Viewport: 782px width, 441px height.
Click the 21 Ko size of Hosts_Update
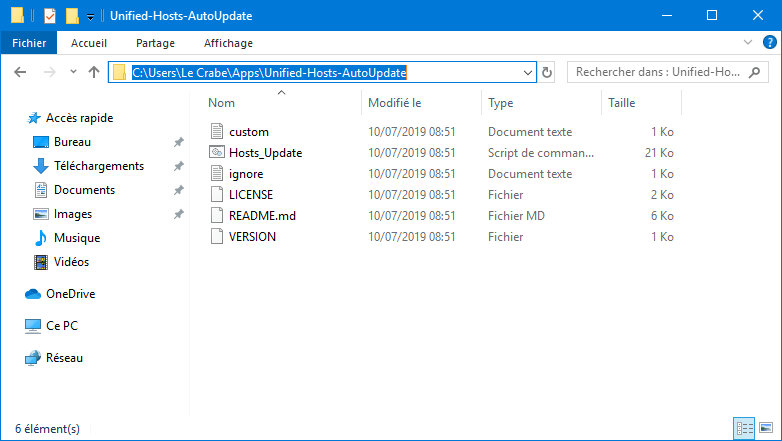pyautogui.click(x=659, y=153)
